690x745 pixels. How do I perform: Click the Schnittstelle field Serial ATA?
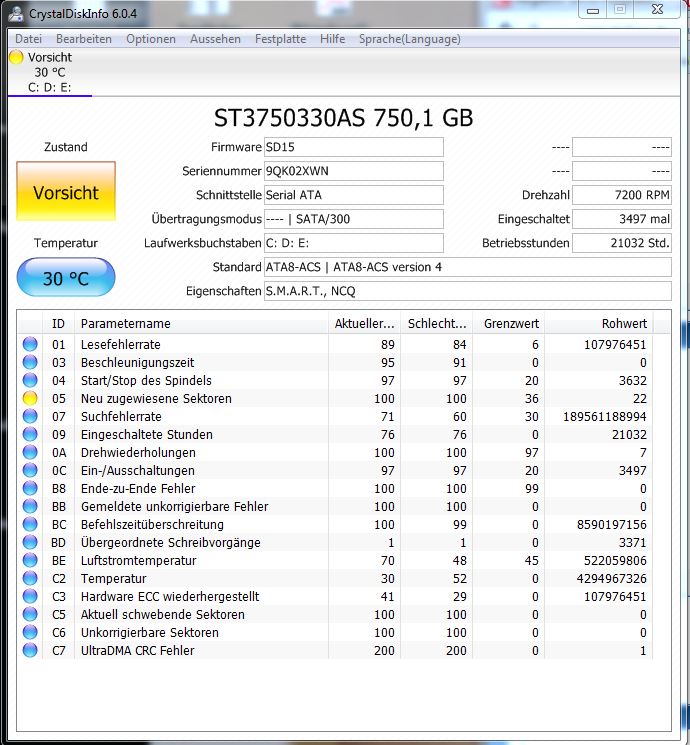tap(354, 195)
